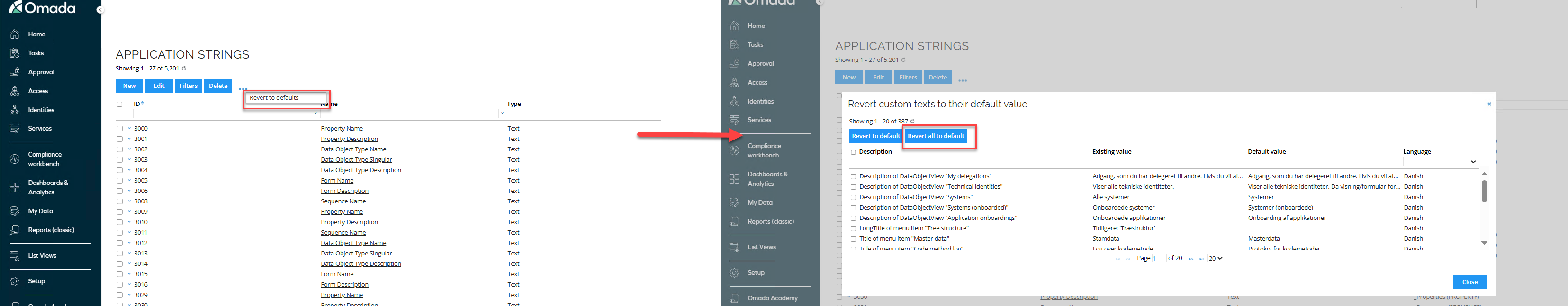Open the Language filter dropdown in dialog
Screen dimensions: 1568x306
(1440, 162)
